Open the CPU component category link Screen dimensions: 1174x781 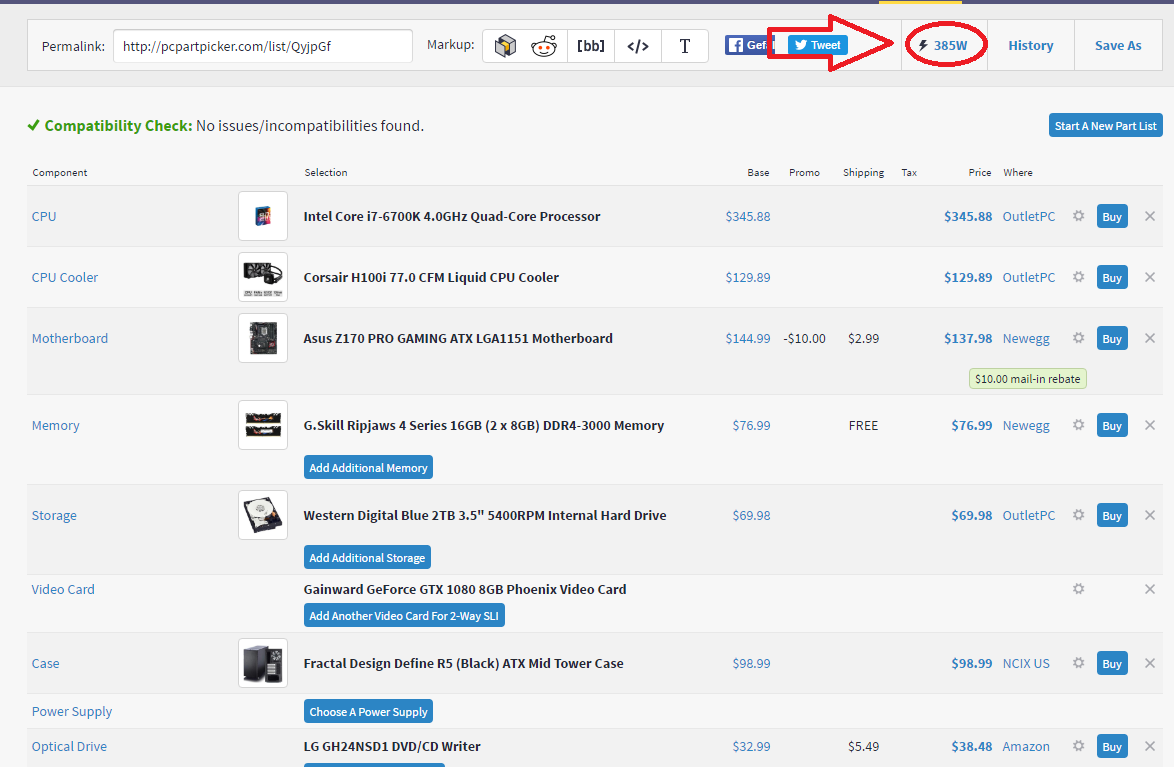coord(44,216)
